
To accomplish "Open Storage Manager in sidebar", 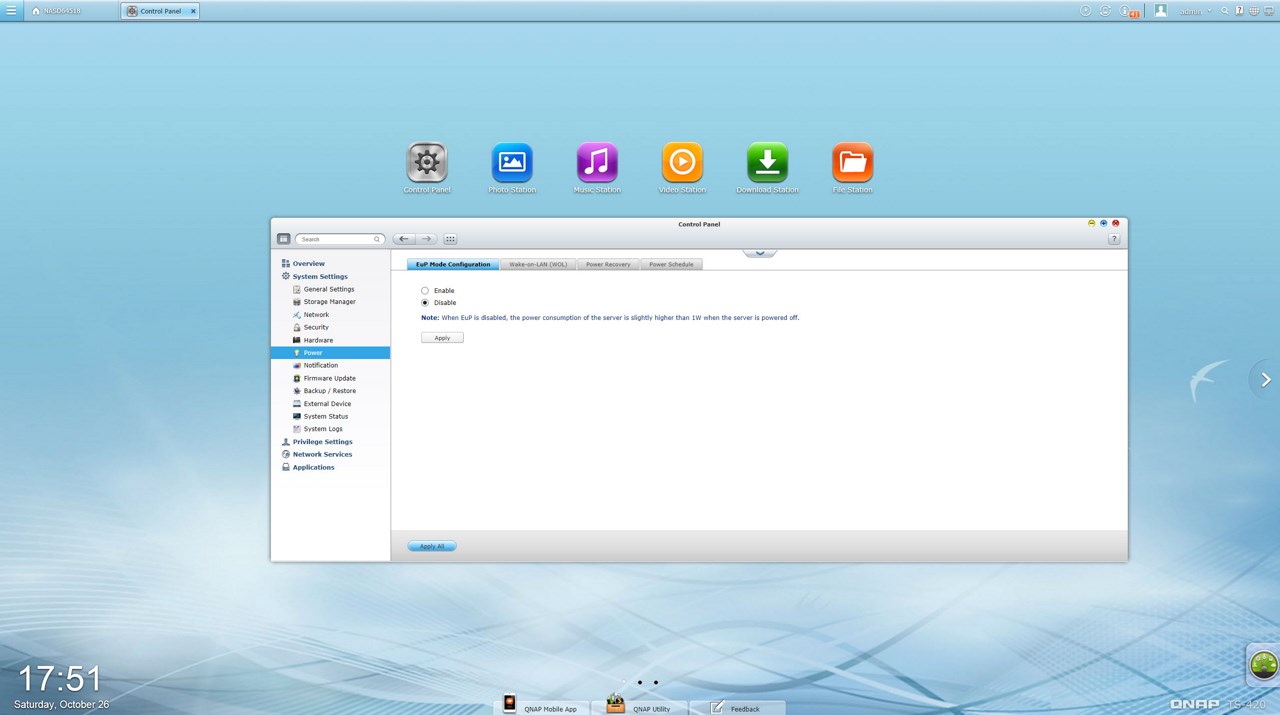I will (330, 302).
